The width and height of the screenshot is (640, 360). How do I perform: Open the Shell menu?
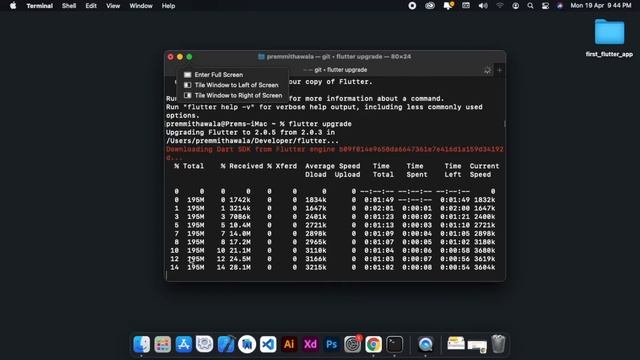(69, 6)
